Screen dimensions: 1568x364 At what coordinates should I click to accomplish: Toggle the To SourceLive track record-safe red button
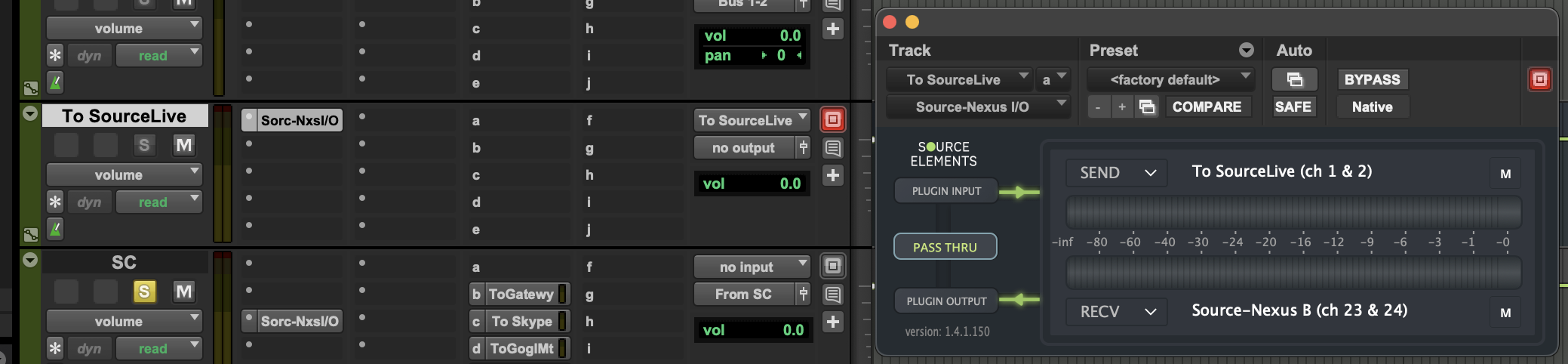(832, 119)
